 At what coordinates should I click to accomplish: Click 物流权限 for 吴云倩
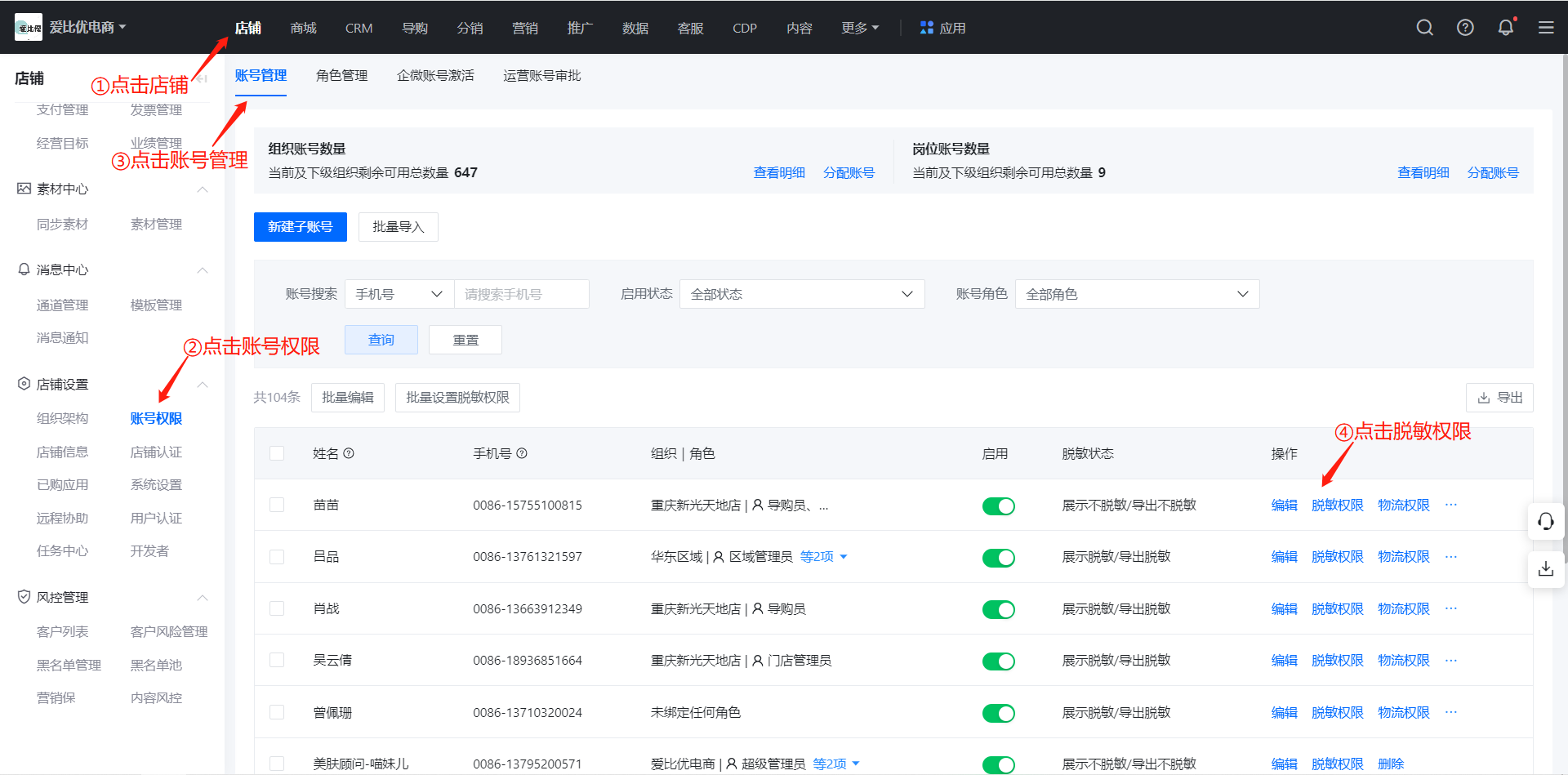click(x=1403, y=660)
